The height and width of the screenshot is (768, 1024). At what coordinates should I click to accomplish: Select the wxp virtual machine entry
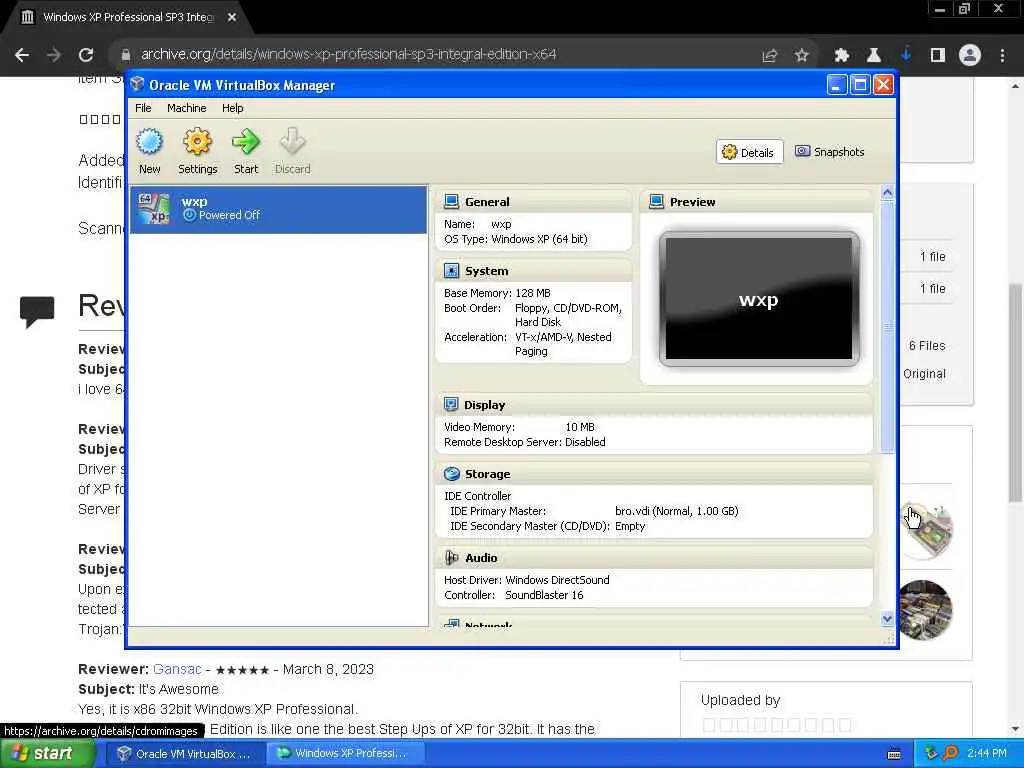coord(278,210)
